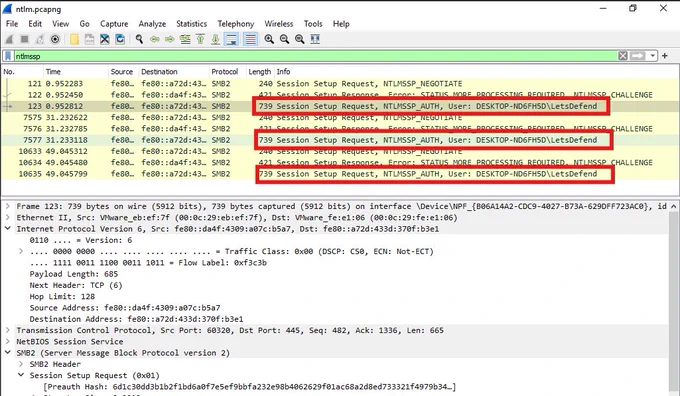This screenshot has height=396, width=680.
Task: Click the save capture file icon
Action: point(89,39)
